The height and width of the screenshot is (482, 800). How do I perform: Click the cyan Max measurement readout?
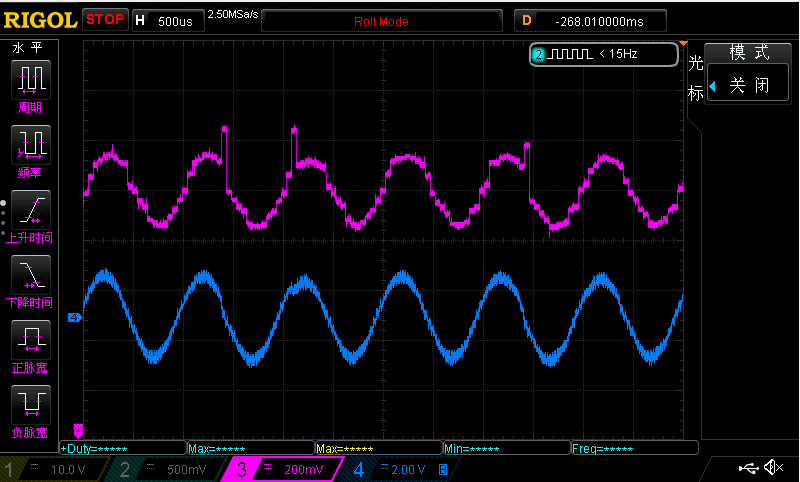251,448
